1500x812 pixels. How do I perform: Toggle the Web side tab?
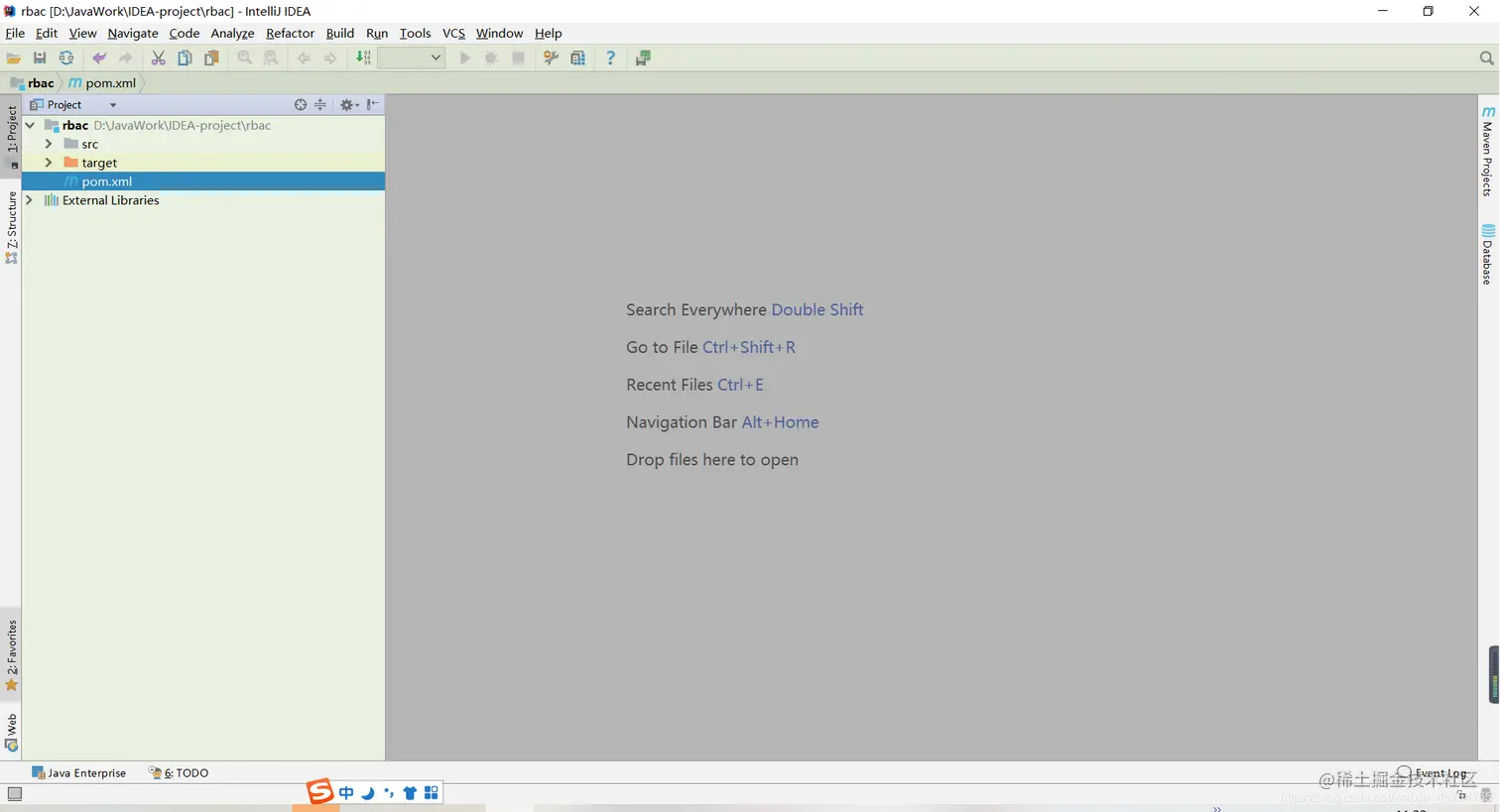(12, 732)
